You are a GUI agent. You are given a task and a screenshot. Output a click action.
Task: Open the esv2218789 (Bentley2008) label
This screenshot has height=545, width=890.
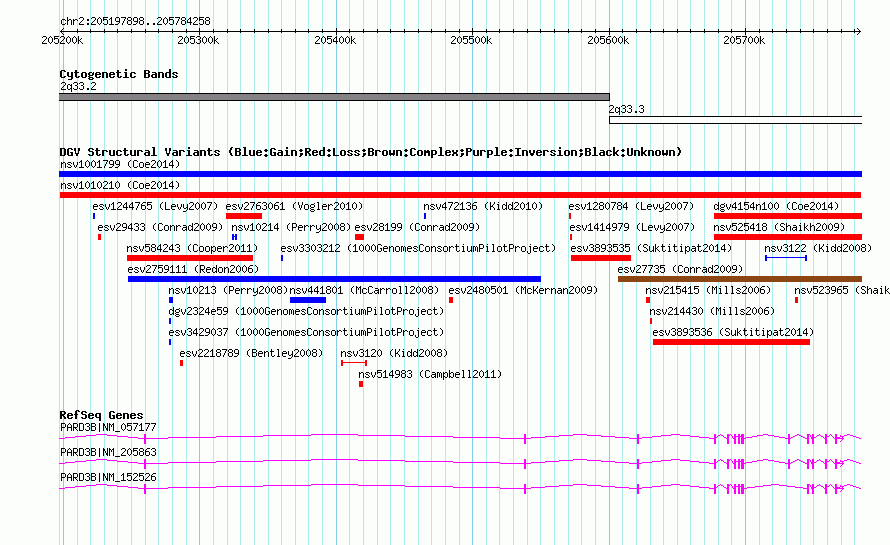tap(251, 353)
